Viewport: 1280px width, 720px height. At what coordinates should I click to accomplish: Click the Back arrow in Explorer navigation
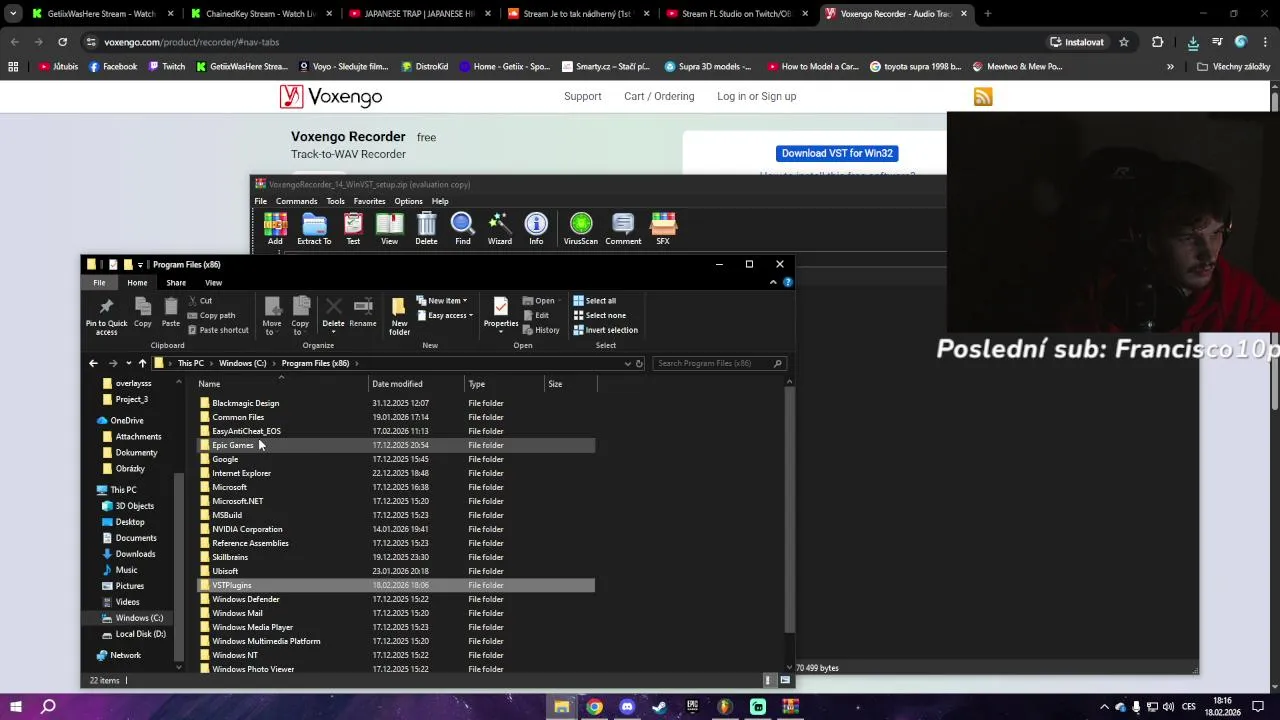tap(93, 363)
